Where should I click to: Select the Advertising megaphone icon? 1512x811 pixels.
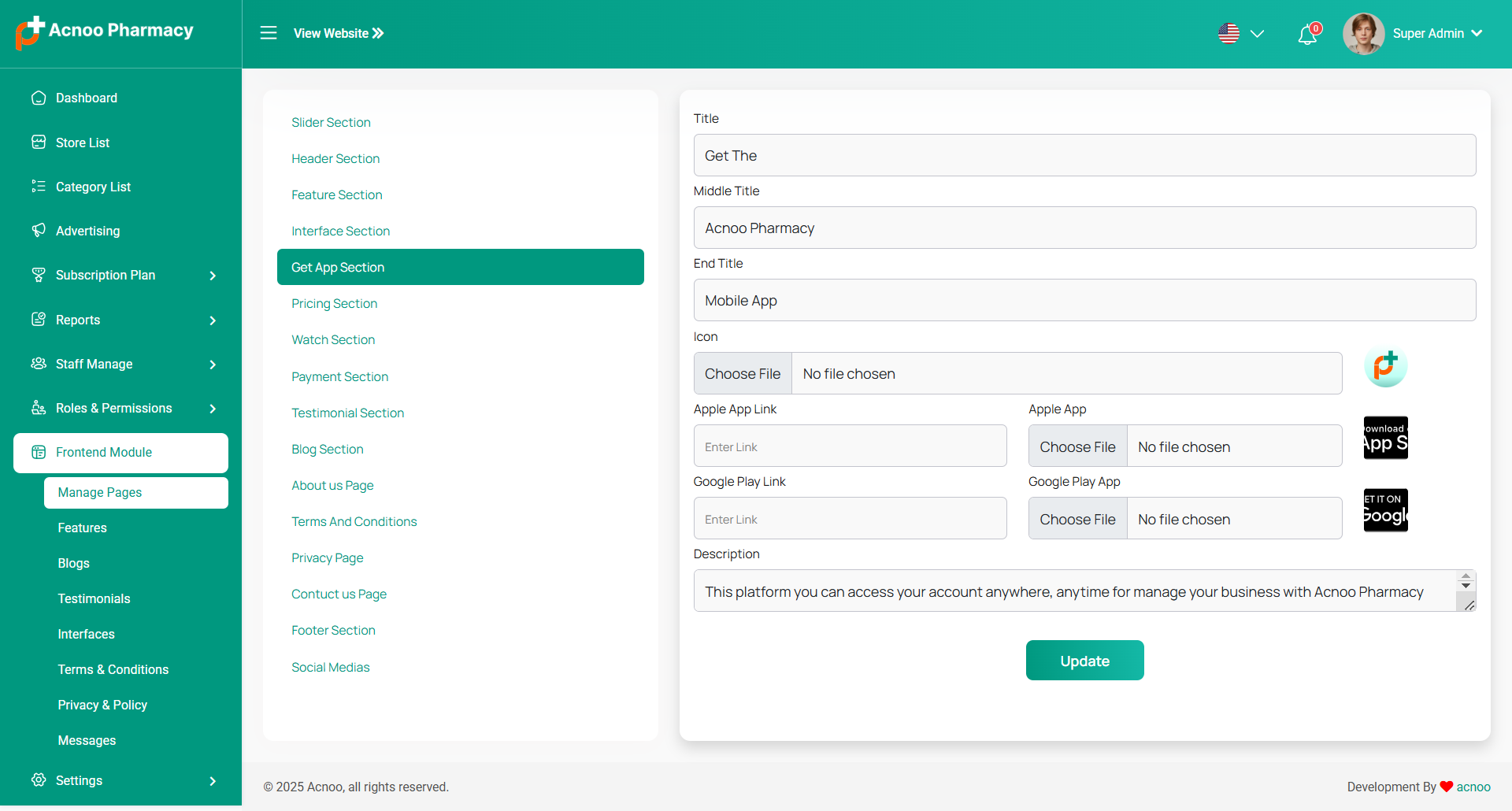tap(39, 231)
